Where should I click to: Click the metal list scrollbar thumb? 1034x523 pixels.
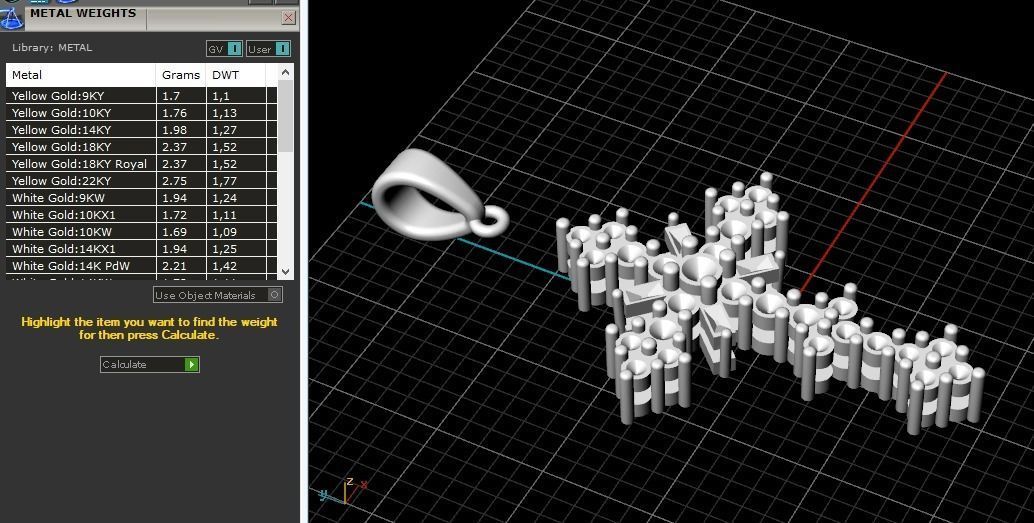click(x=285, y=117)
